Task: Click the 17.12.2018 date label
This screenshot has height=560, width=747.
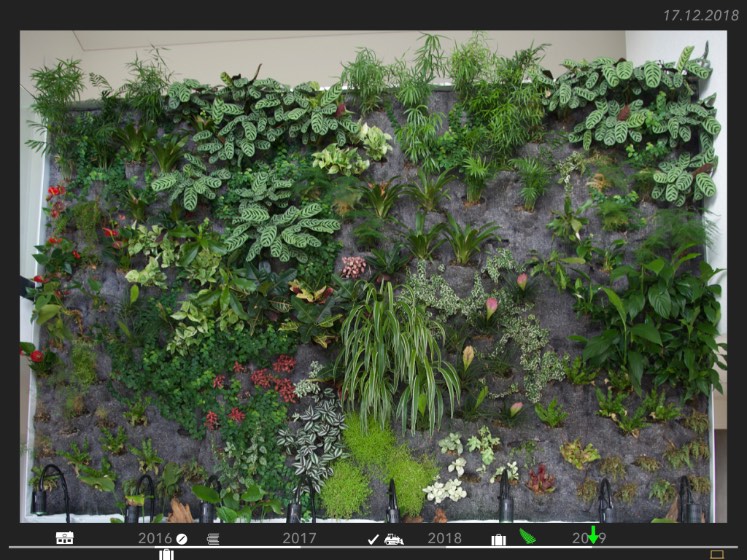Action: [698, 15]
